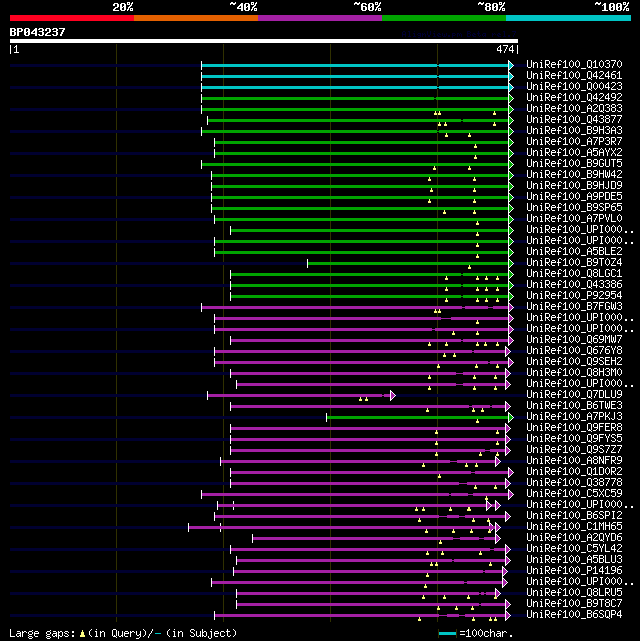Open the UniRef100_B9HW42 hit
This screenshot has height=641, width=640.
click(x=574, y=175)
